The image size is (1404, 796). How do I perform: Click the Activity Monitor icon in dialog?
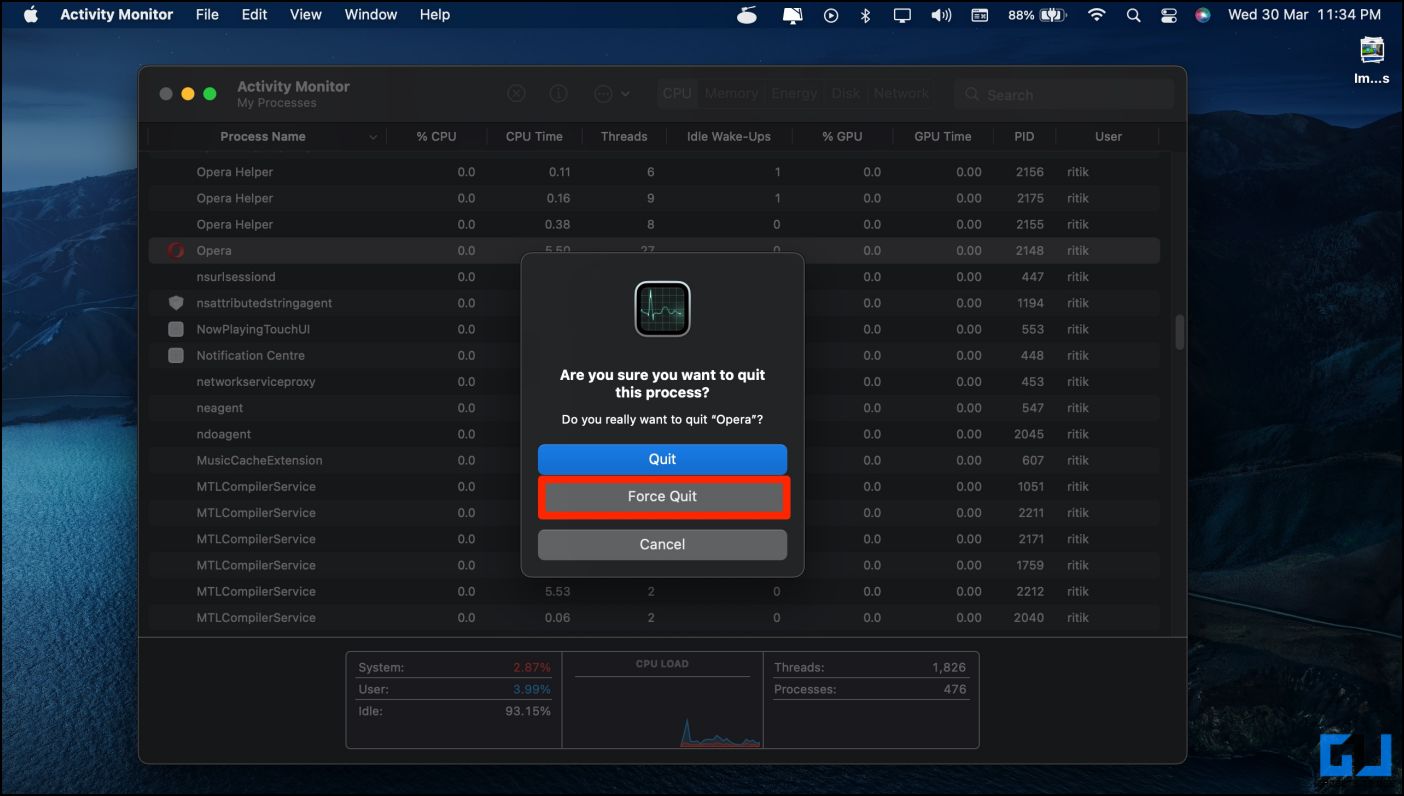click(662, 309)
